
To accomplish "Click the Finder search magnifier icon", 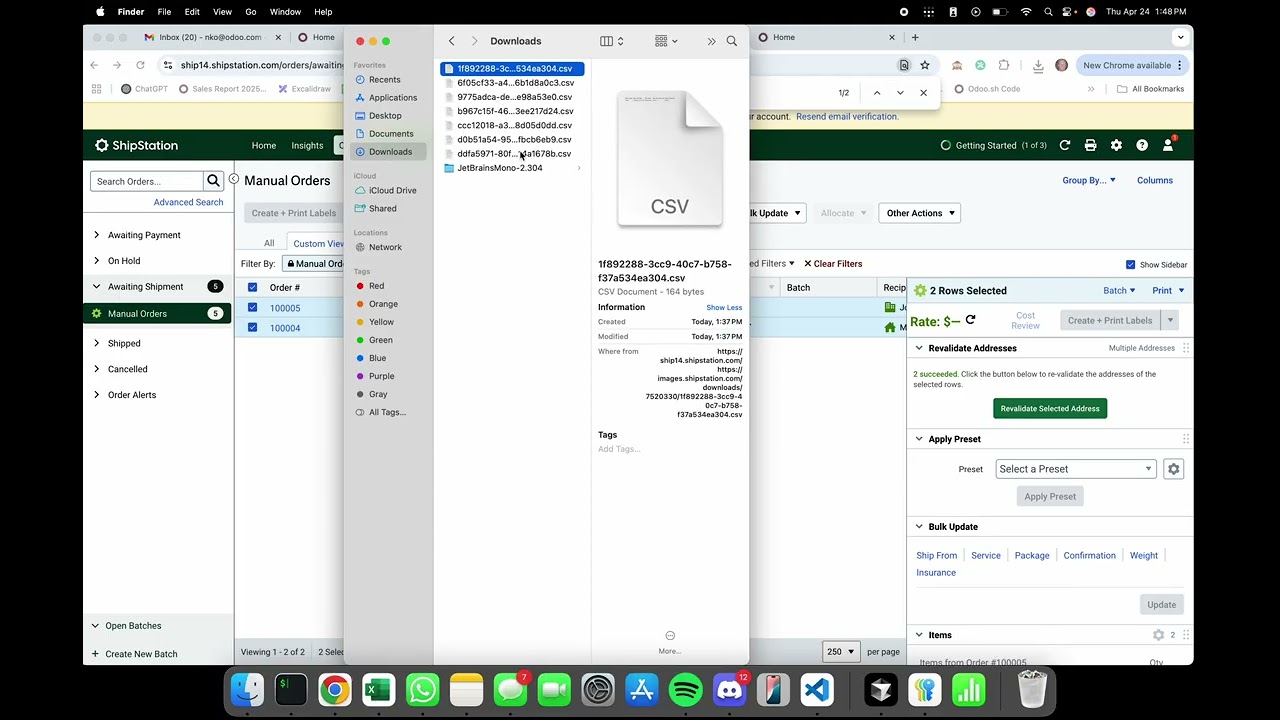I will click(x=731, y=41).
